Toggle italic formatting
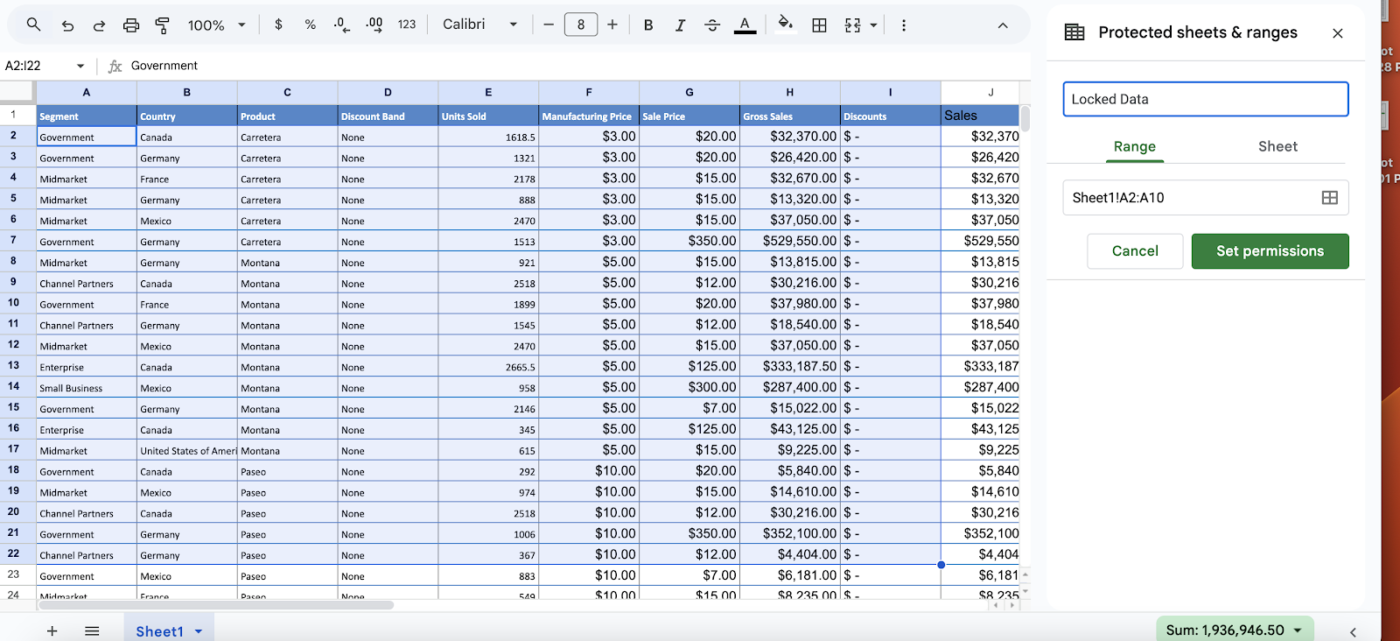 pyautogui.click(x=680, y=25)
